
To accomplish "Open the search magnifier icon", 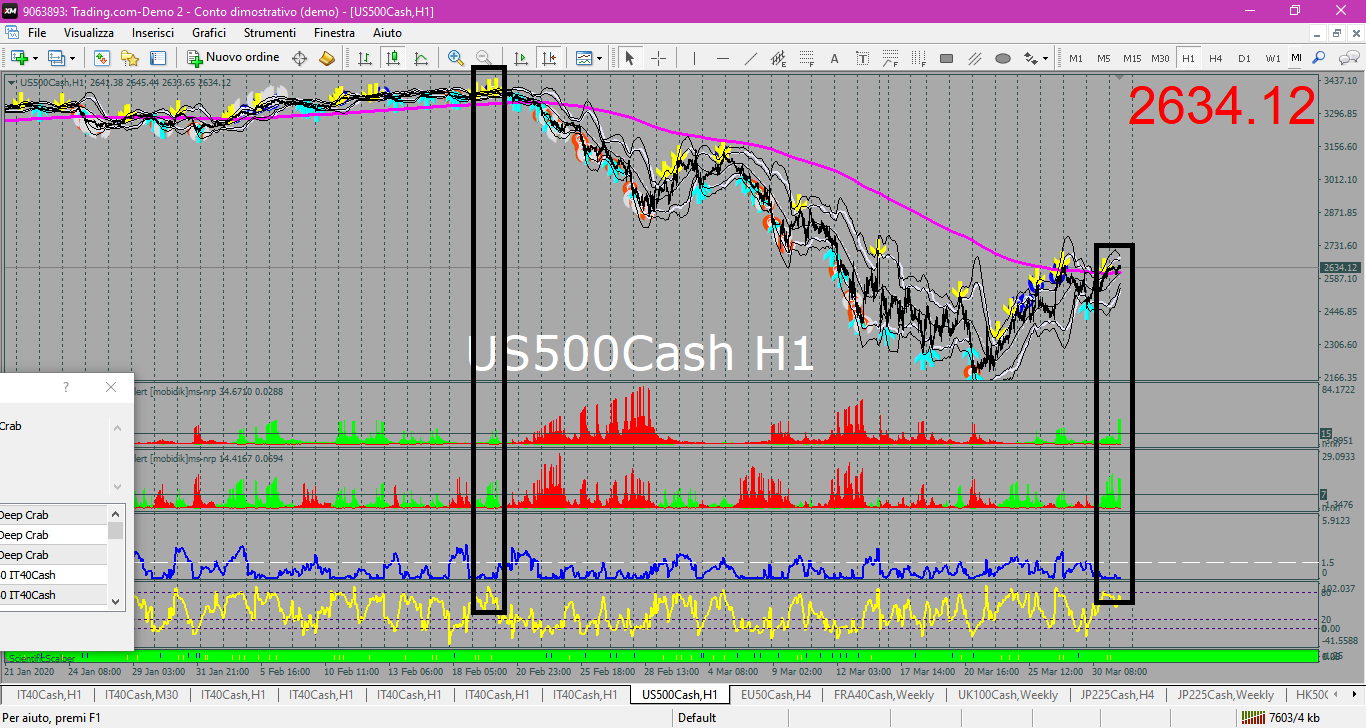I will [1319, 58].
